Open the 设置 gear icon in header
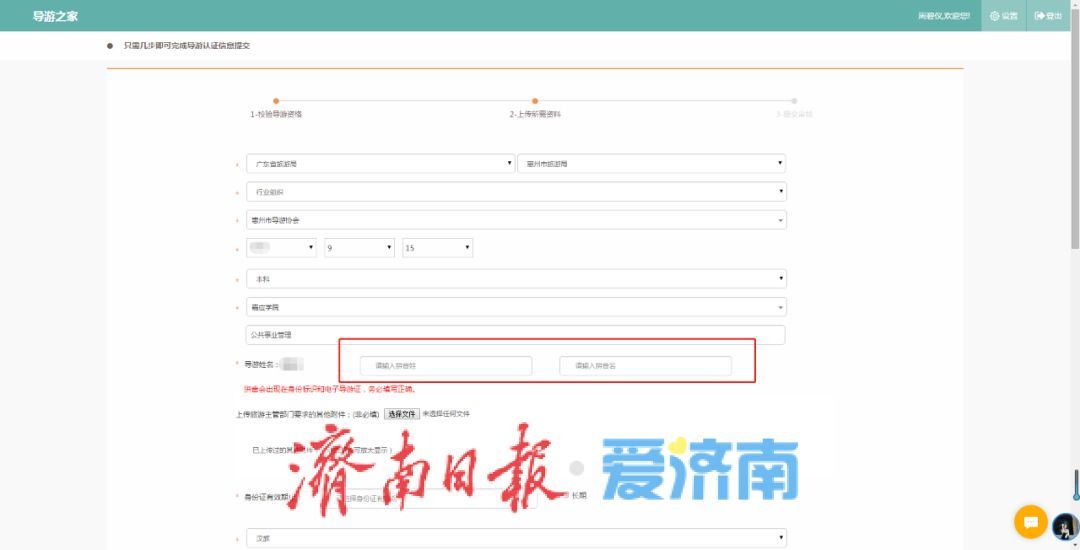Viewport: 1080px width, 550px height. click(995, 16)
